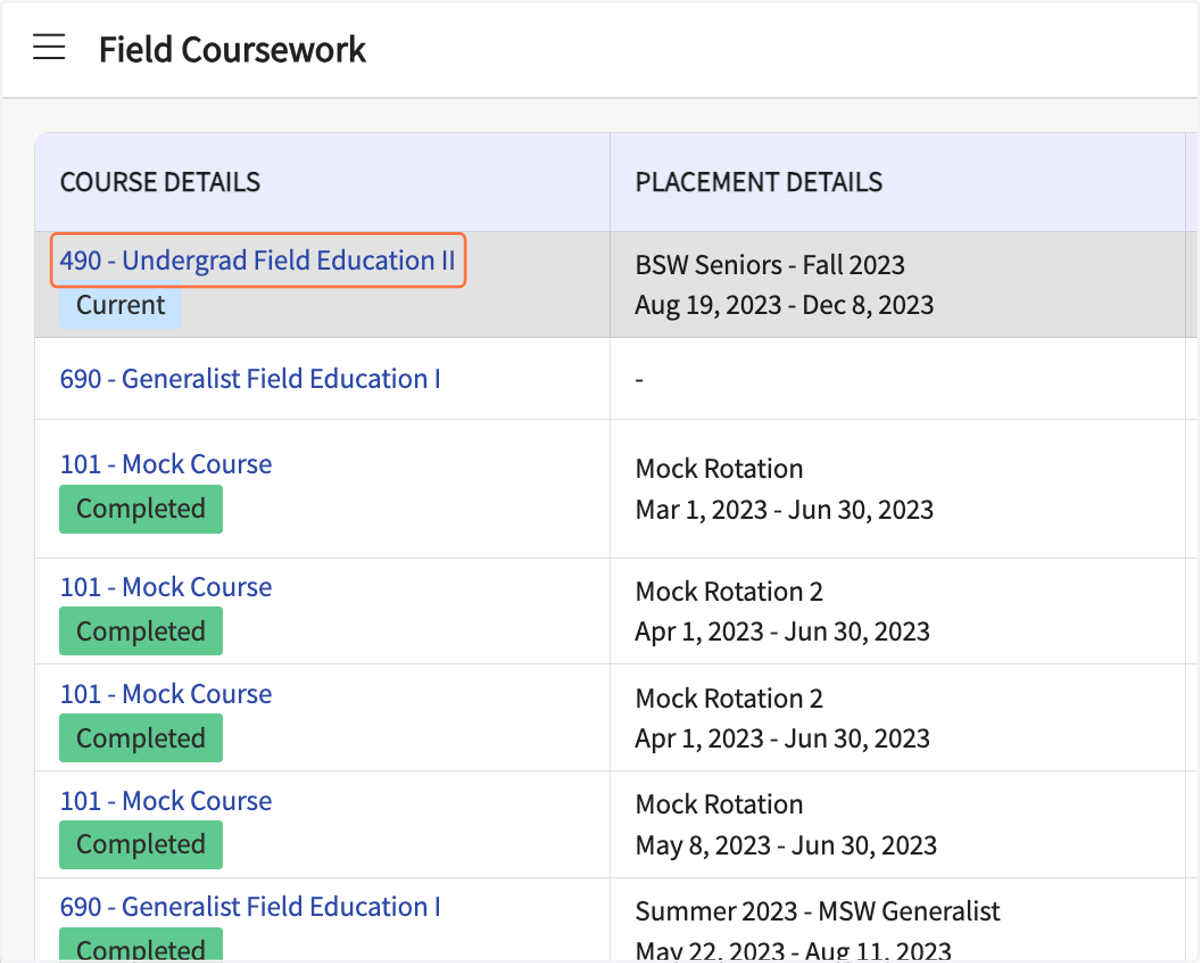Open the hamburger navigation menu
1200x963 pixels.
(x=49, y=48)
